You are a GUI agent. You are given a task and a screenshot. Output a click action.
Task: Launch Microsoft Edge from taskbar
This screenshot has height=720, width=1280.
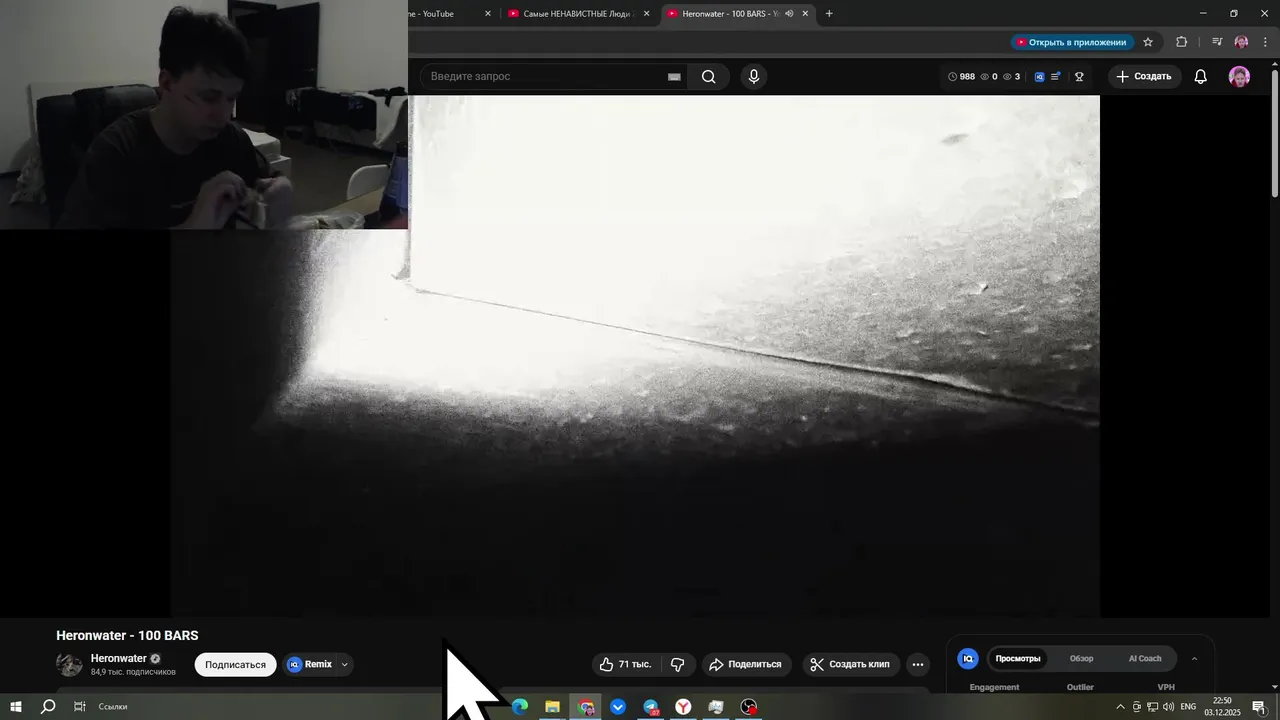click(520, 707)
